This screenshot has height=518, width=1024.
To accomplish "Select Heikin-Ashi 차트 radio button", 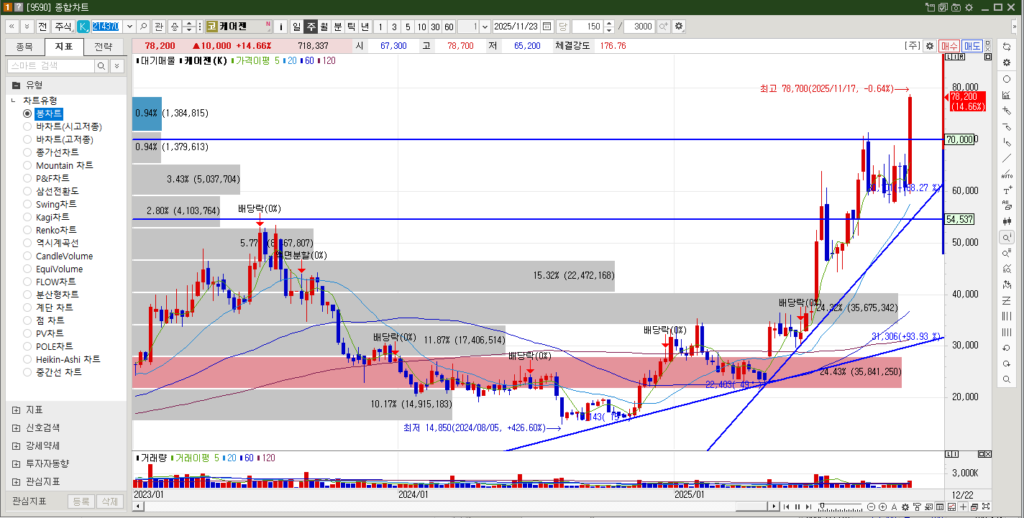I will [x=27, y=359].
